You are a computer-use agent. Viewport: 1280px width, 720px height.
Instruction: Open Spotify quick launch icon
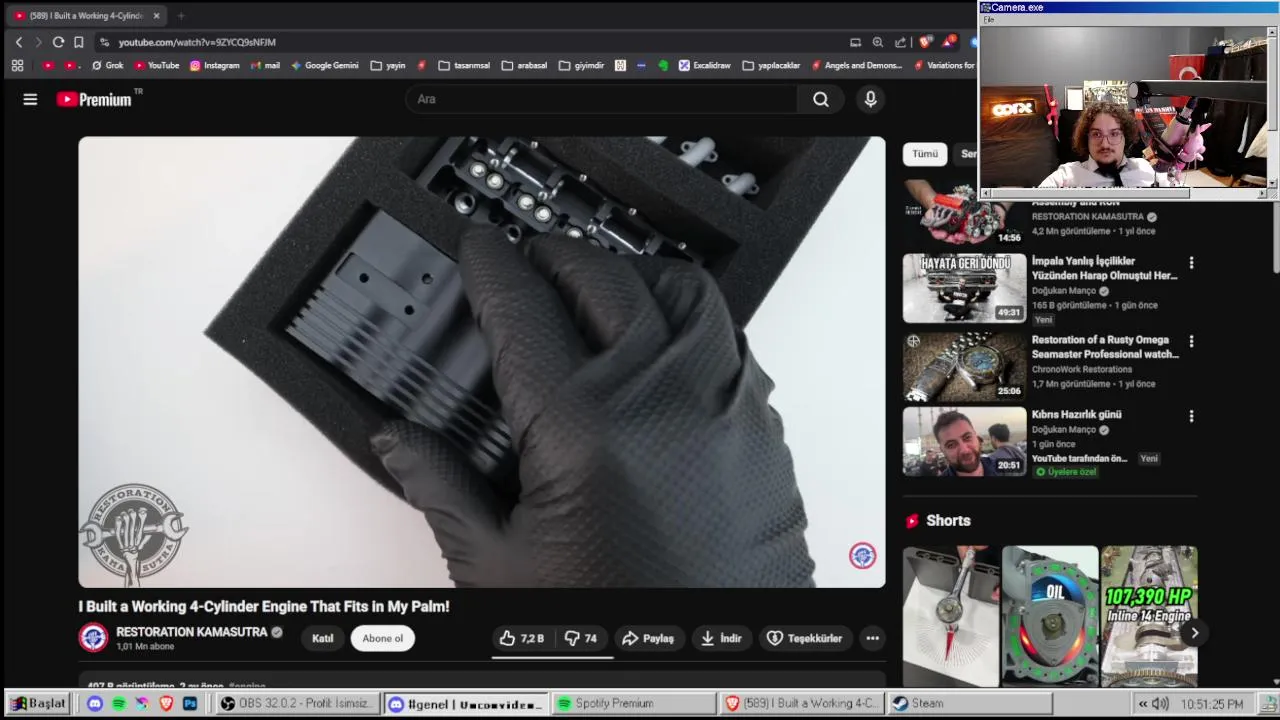point(119,704)
